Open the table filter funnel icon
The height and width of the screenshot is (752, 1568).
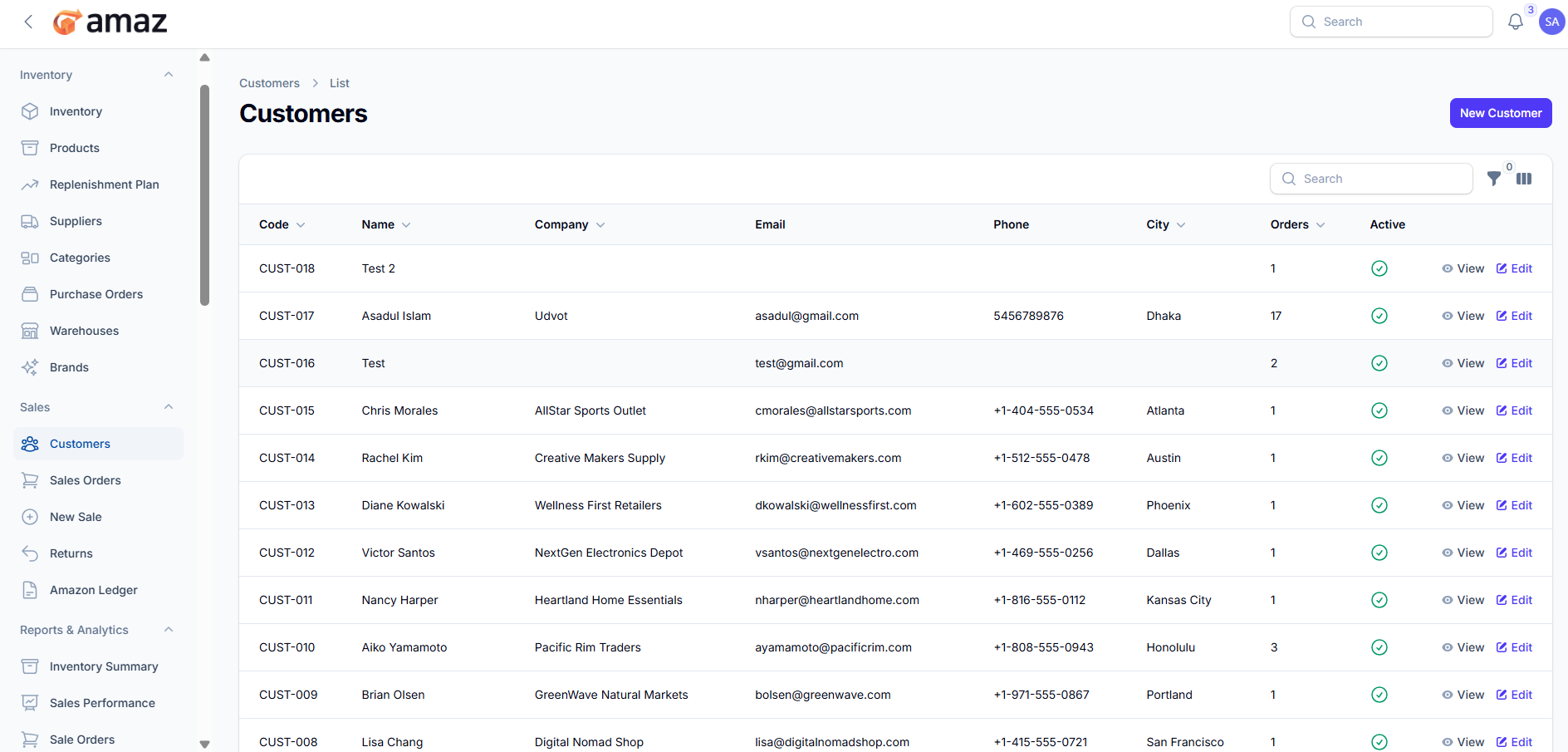click(1494, 179)
